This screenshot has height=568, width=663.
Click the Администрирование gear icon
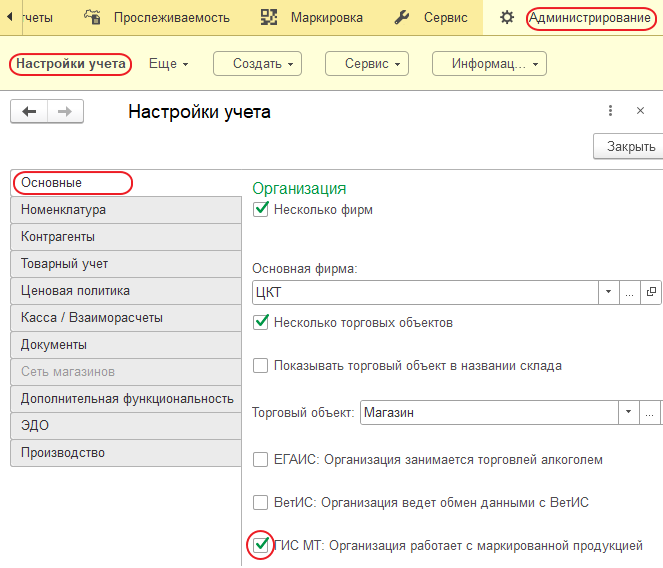pos(507,17)
